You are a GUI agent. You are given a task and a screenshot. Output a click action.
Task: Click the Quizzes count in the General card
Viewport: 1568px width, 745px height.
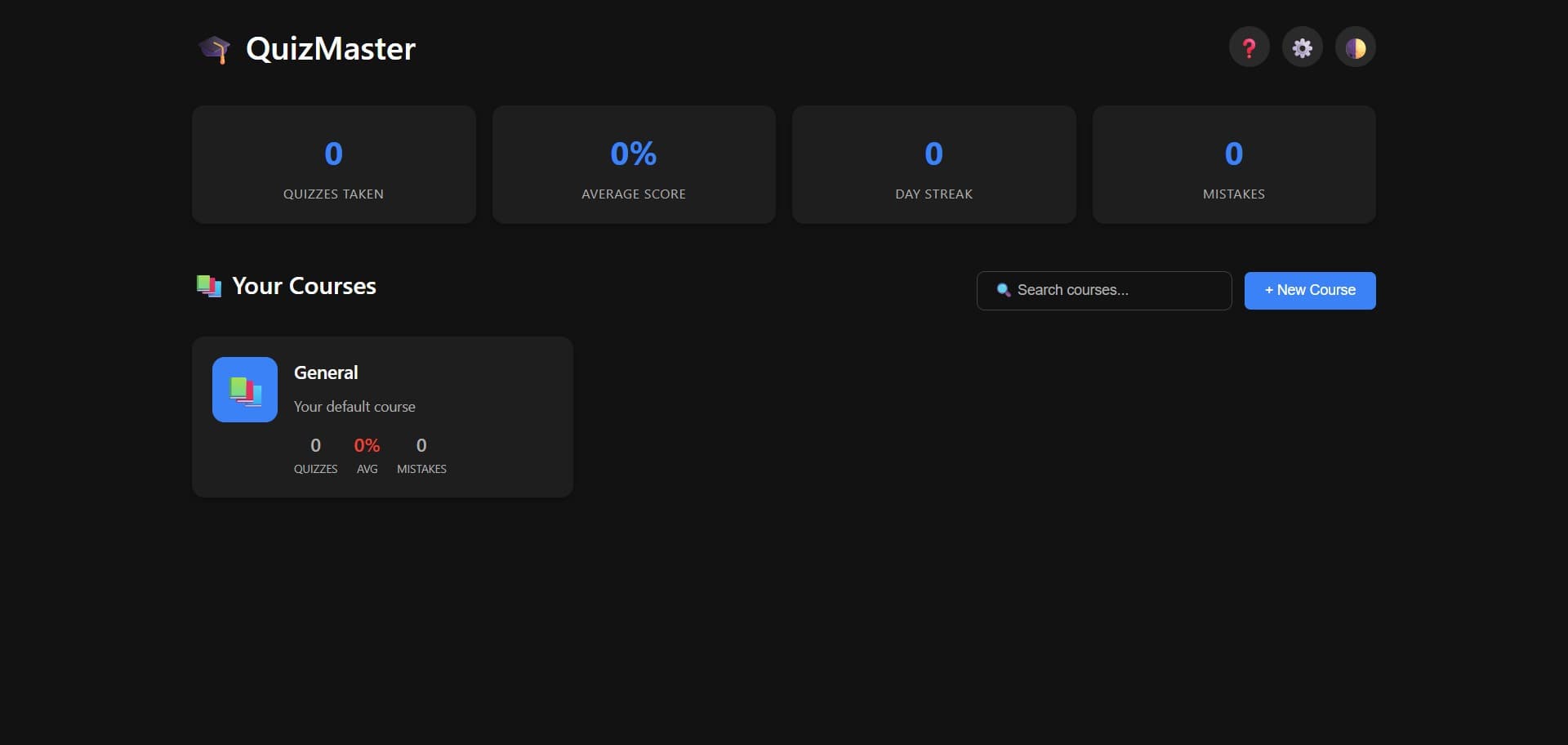coord(315,446)
